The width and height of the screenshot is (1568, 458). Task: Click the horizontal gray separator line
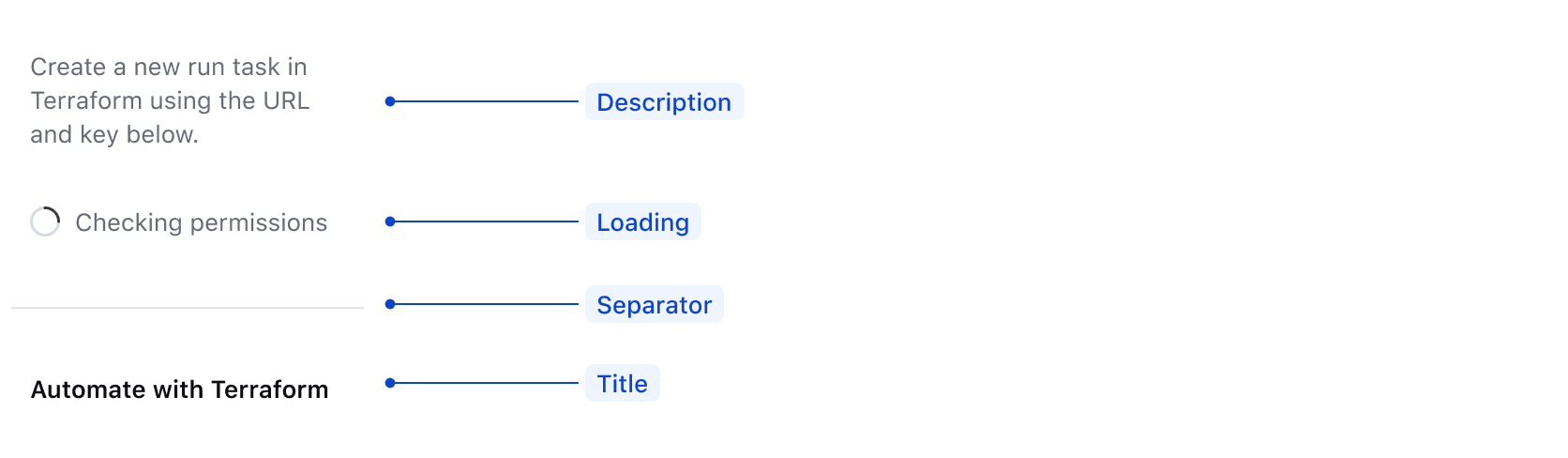[x=188, y=307]
